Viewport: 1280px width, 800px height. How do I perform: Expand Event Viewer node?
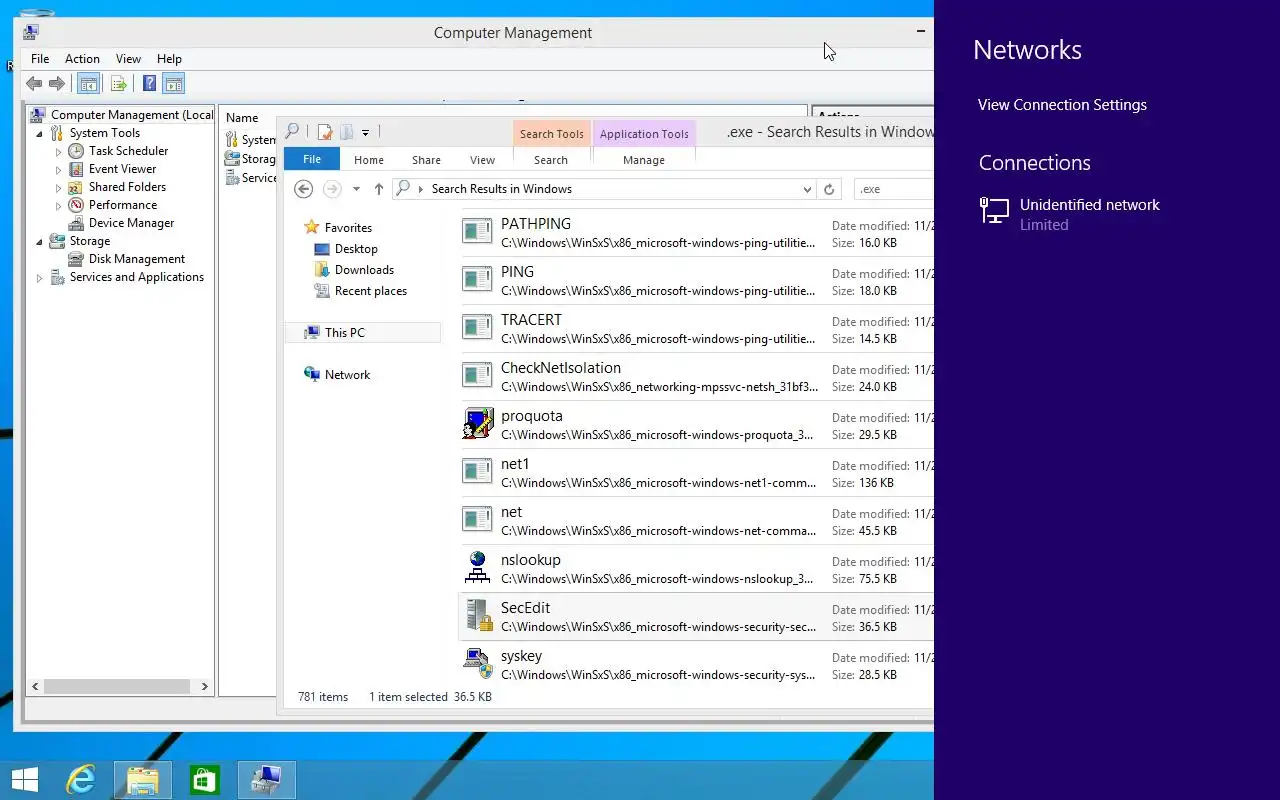click(x=59, y=170)
